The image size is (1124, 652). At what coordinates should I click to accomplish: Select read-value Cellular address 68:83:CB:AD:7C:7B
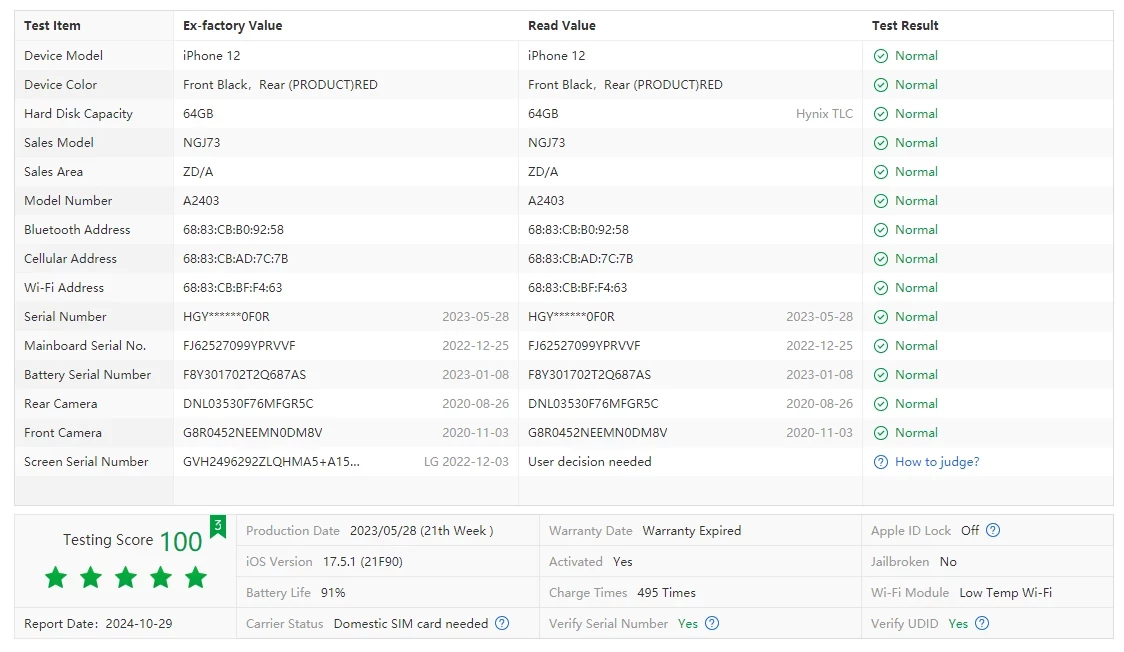point(581,259)
